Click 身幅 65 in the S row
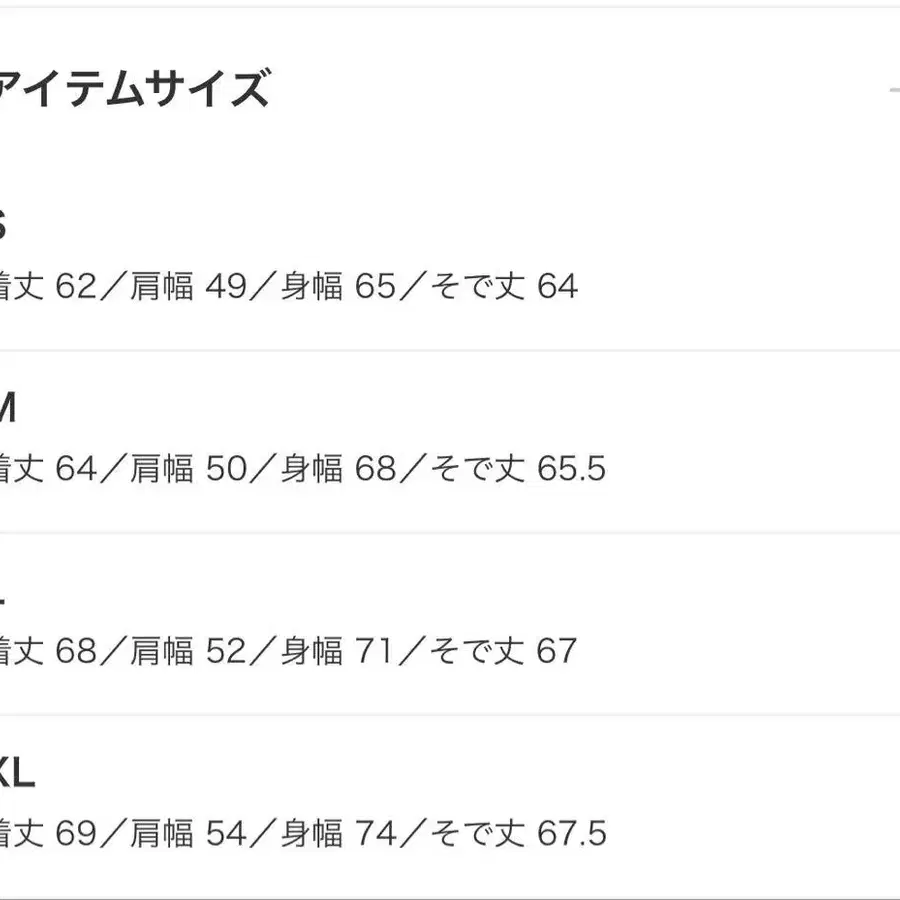This screenshot has height=900, width=900. (338, 287)
